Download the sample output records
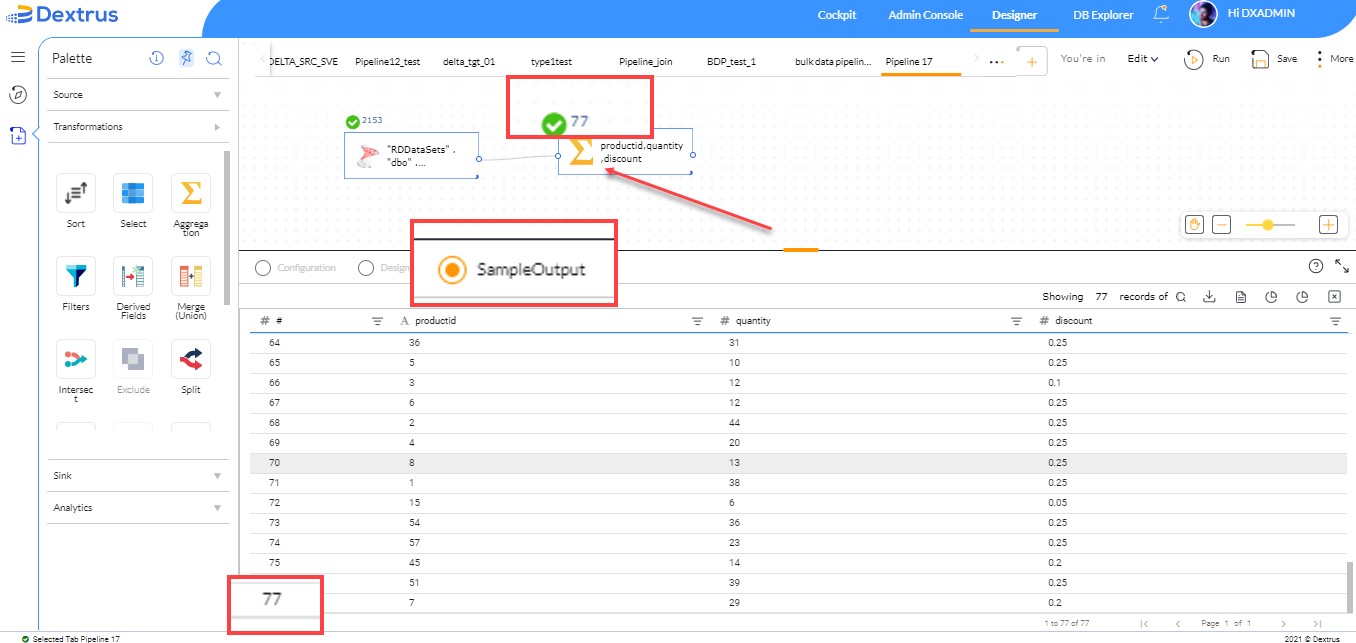This screenshot has height=643, width=1356. point(1209,296)
